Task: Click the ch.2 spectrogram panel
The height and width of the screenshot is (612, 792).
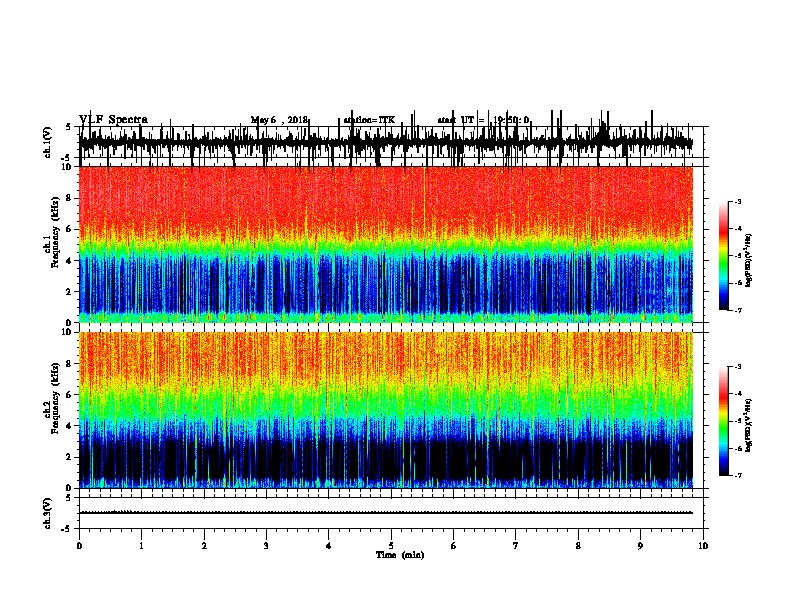Action: (386, 410)
